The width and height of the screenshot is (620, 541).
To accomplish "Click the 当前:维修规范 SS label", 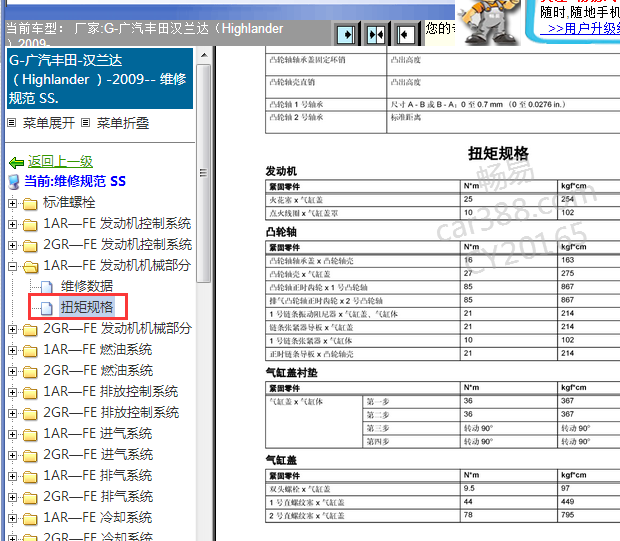I will 75,181.
